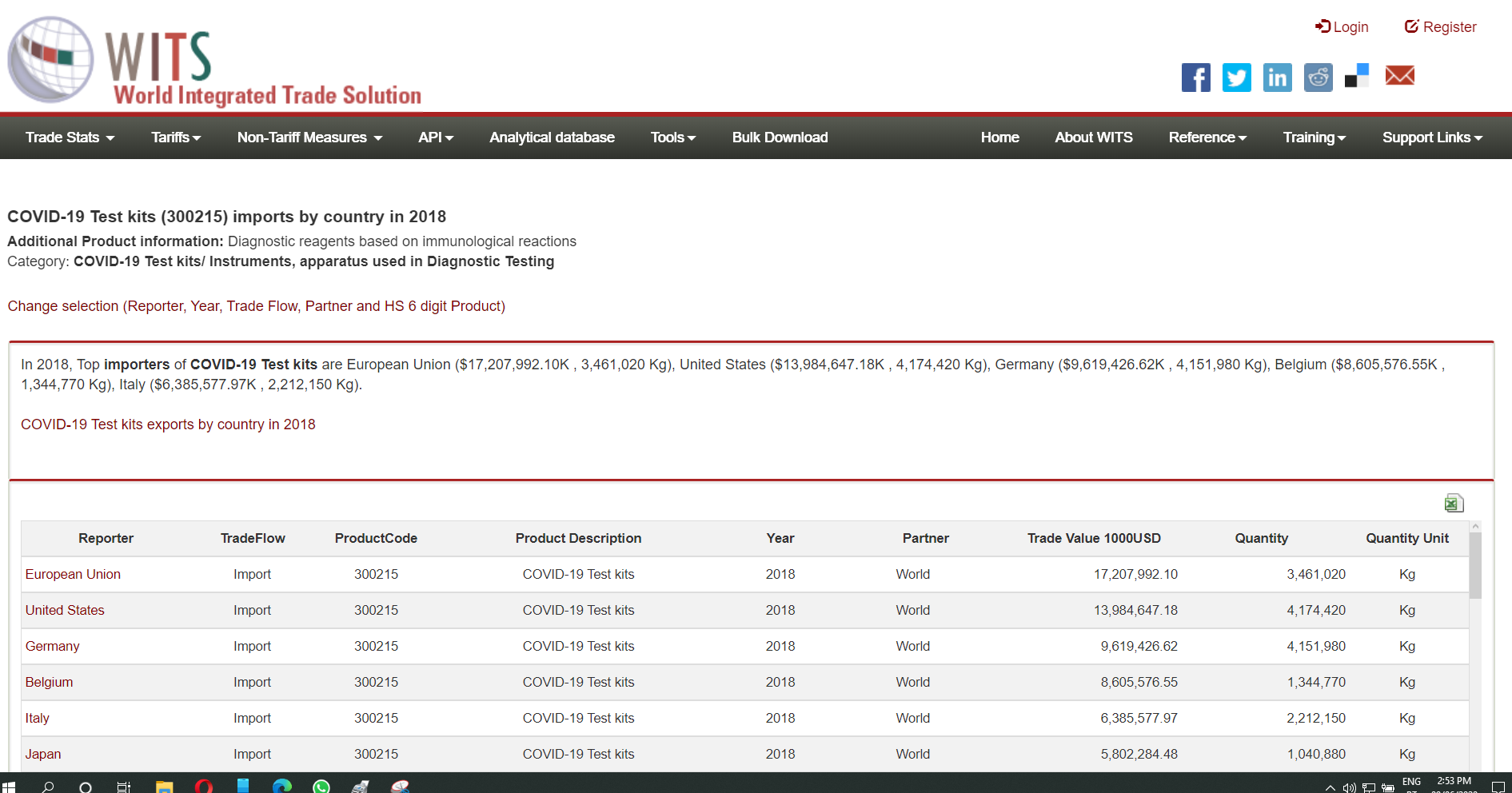Share page on Facebook icon

point(1195,78)
